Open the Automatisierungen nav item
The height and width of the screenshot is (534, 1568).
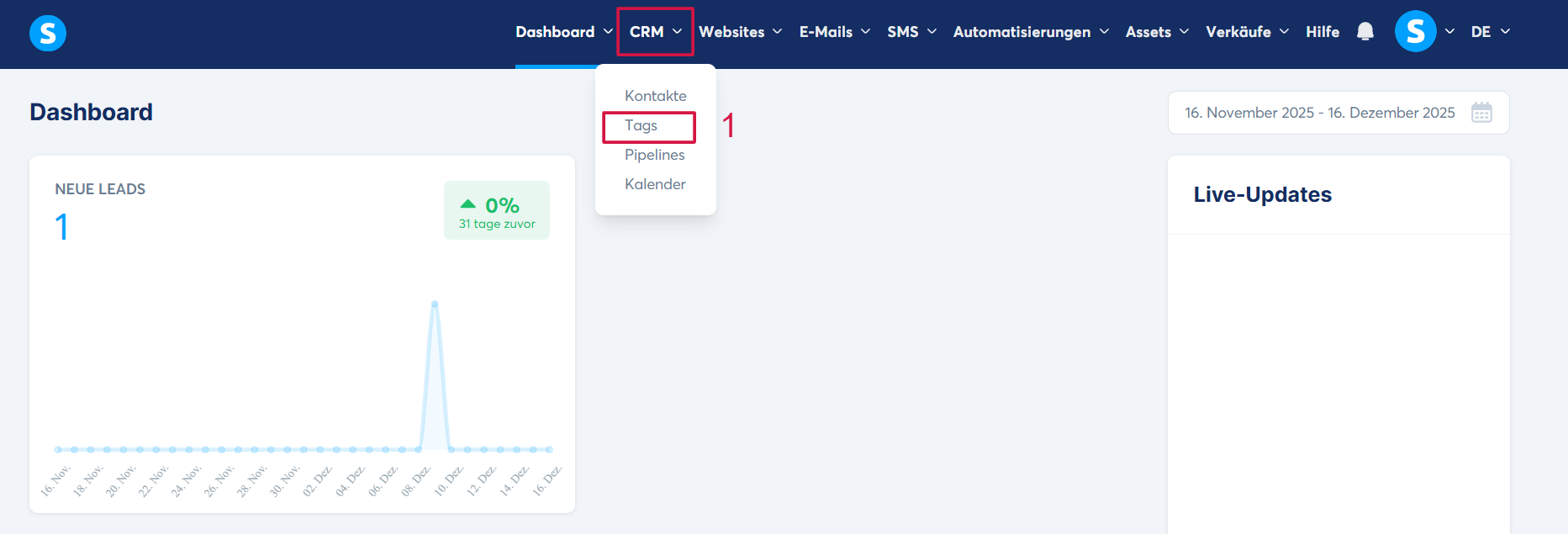point(1022,32)
